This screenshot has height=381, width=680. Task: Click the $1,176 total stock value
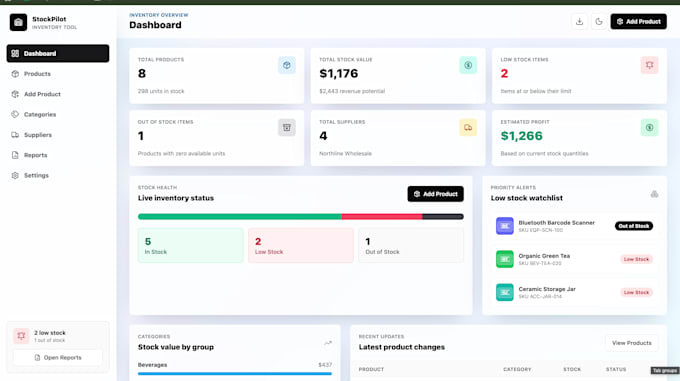pos(339,74)
